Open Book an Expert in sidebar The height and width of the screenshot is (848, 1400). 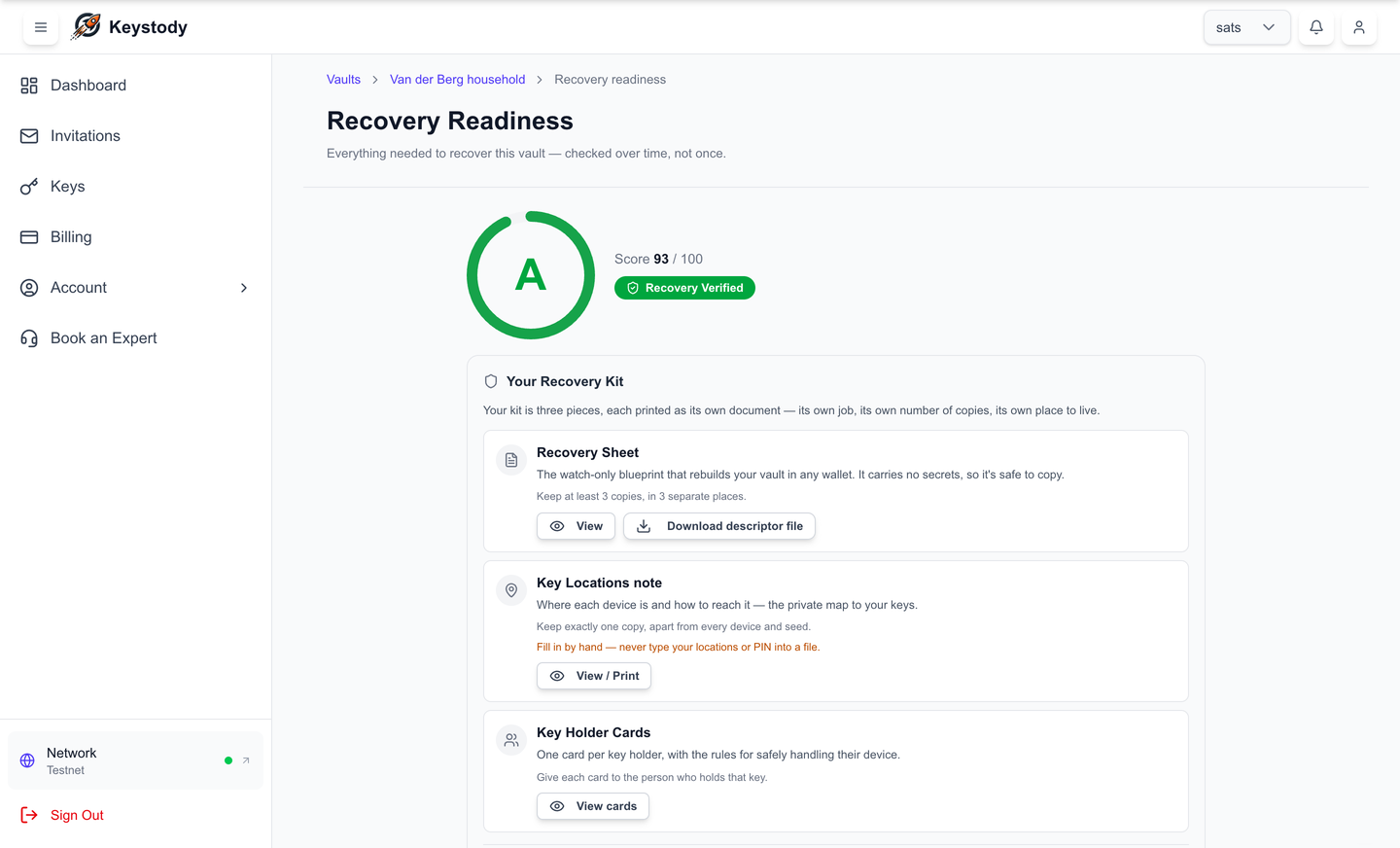(136, 338)
